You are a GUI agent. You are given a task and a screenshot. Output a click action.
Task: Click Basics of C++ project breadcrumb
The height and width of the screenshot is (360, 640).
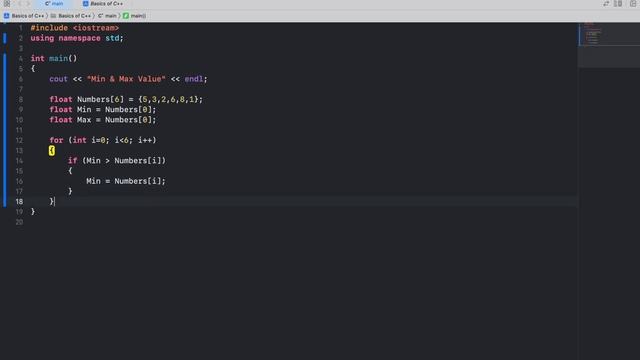(28, 16)
